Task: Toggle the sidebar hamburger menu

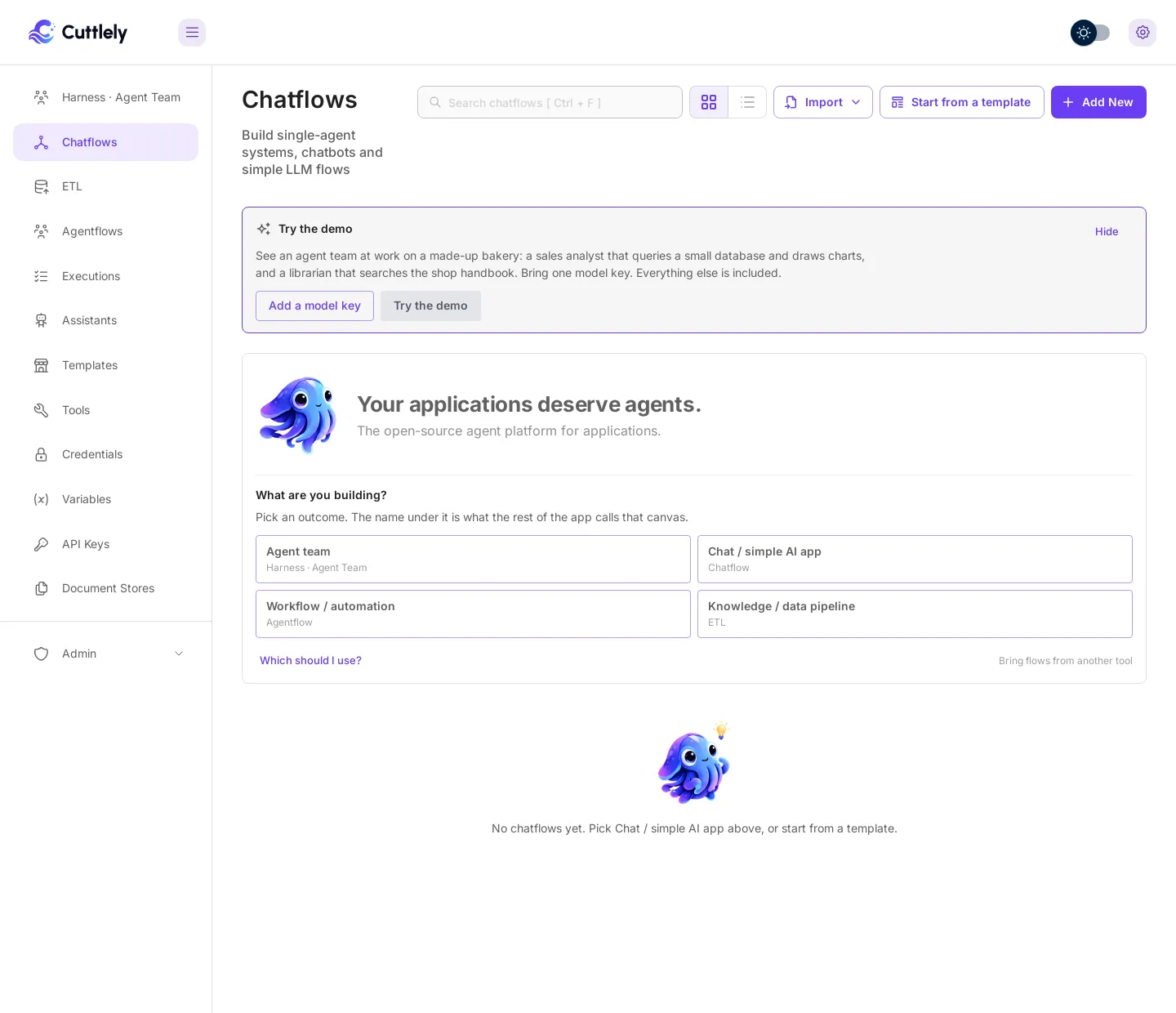Action: [x=192, y=33]
